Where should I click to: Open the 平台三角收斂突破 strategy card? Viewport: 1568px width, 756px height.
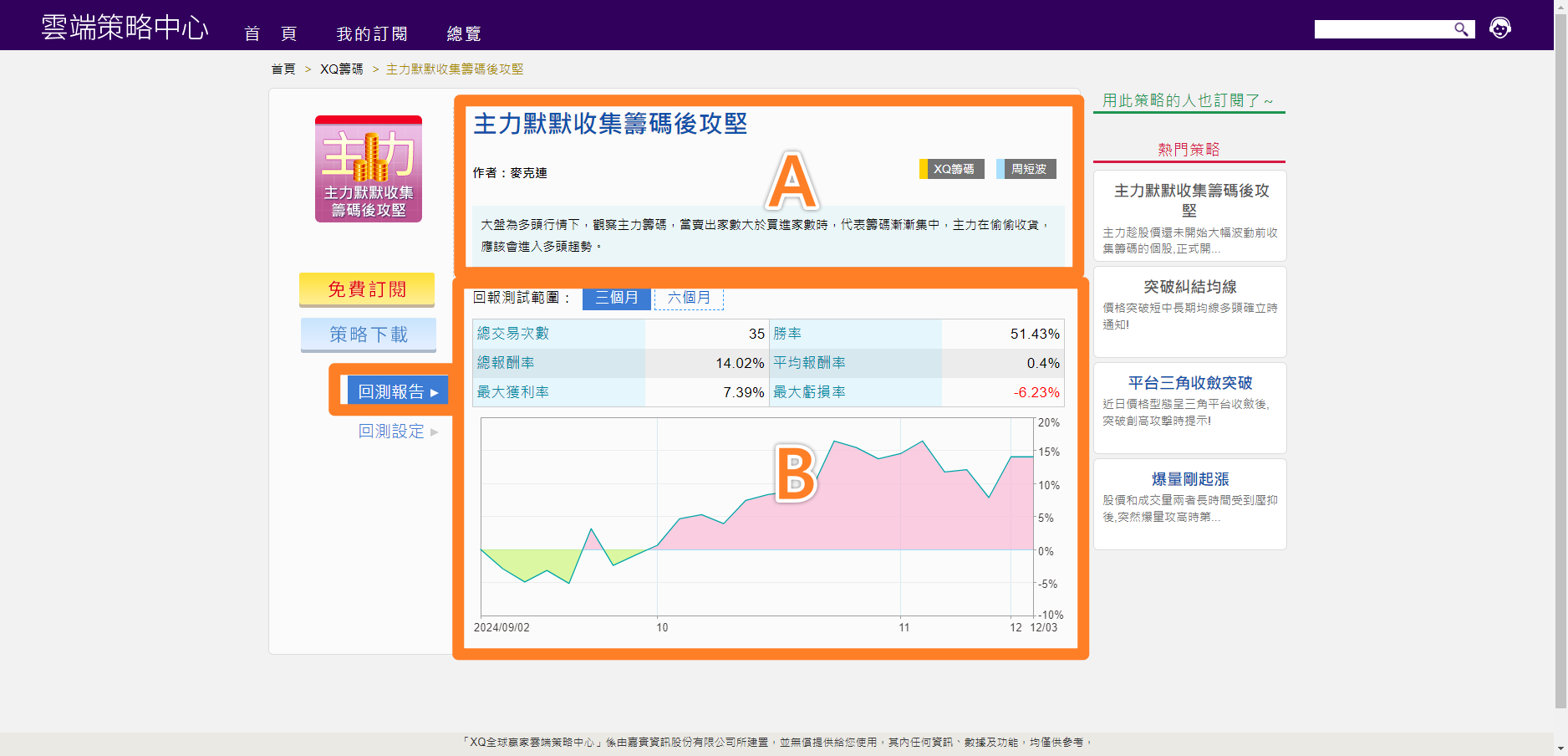(1189, 407)
